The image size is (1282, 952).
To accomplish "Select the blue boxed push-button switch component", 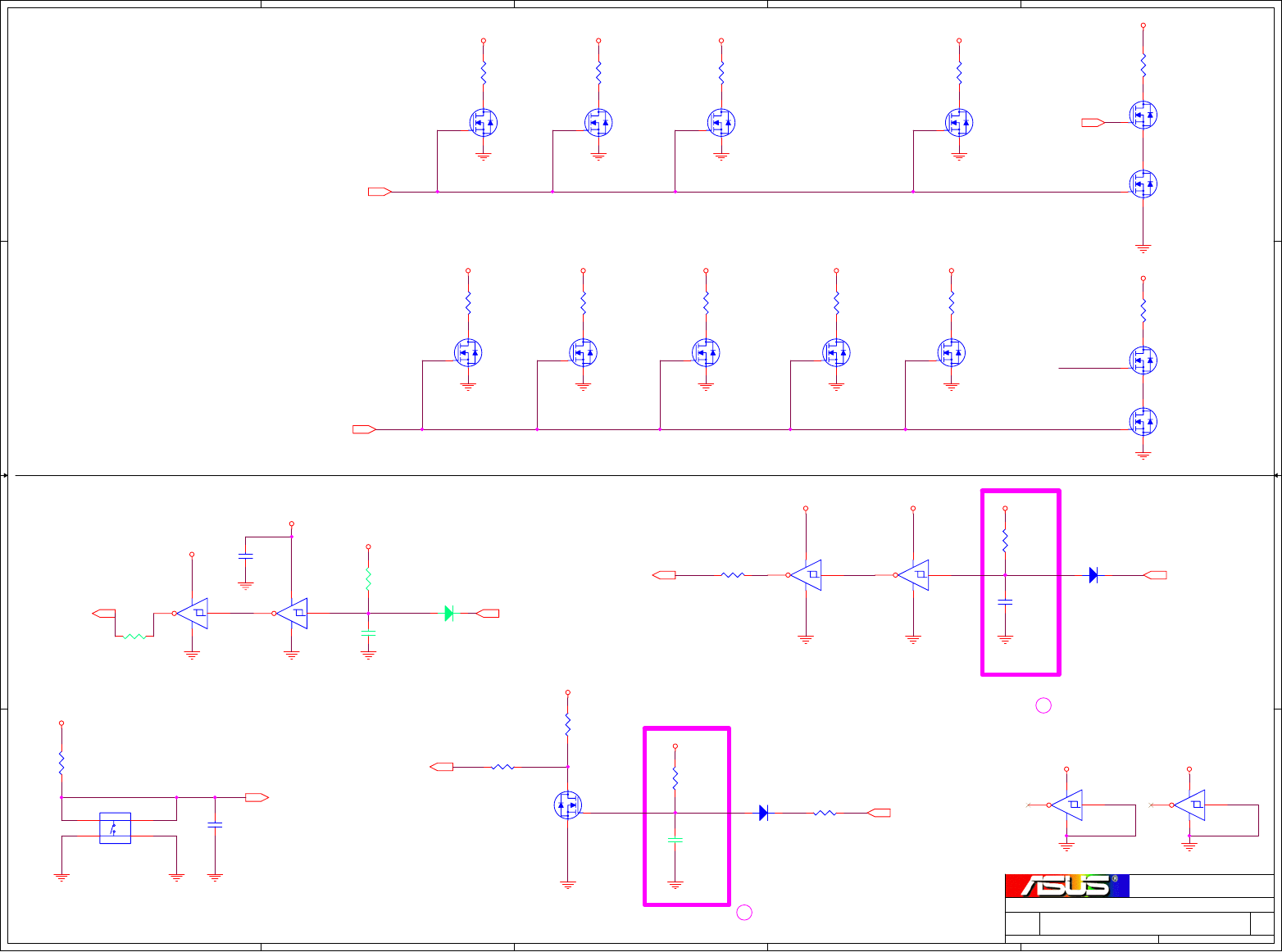I will pyautogui.click(x=115, y=827).
